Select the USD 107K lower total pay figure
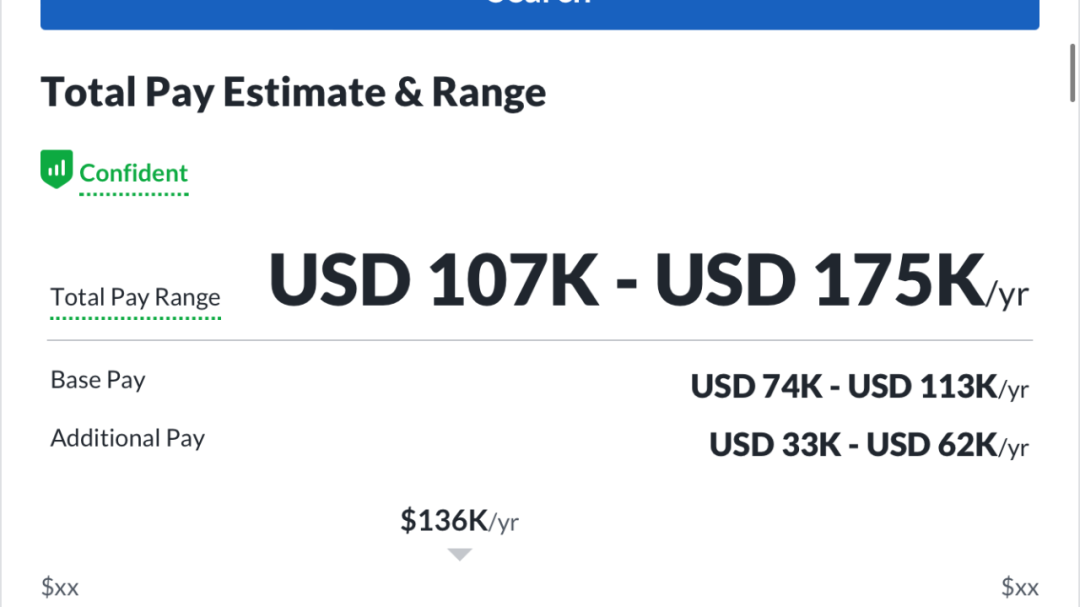This screenshot has width=1080, height=607. point(433,280)
